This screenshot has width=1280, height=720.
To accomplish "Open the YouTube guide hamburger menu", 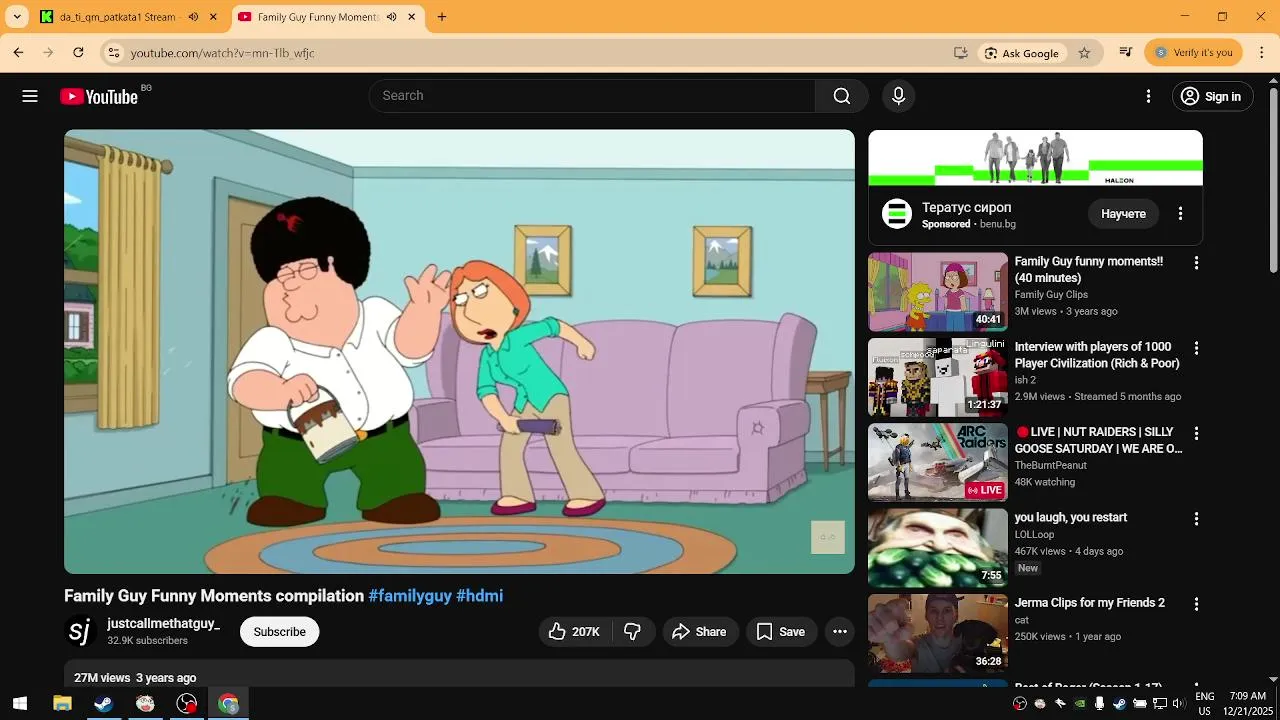I will [x=30, y=96].
